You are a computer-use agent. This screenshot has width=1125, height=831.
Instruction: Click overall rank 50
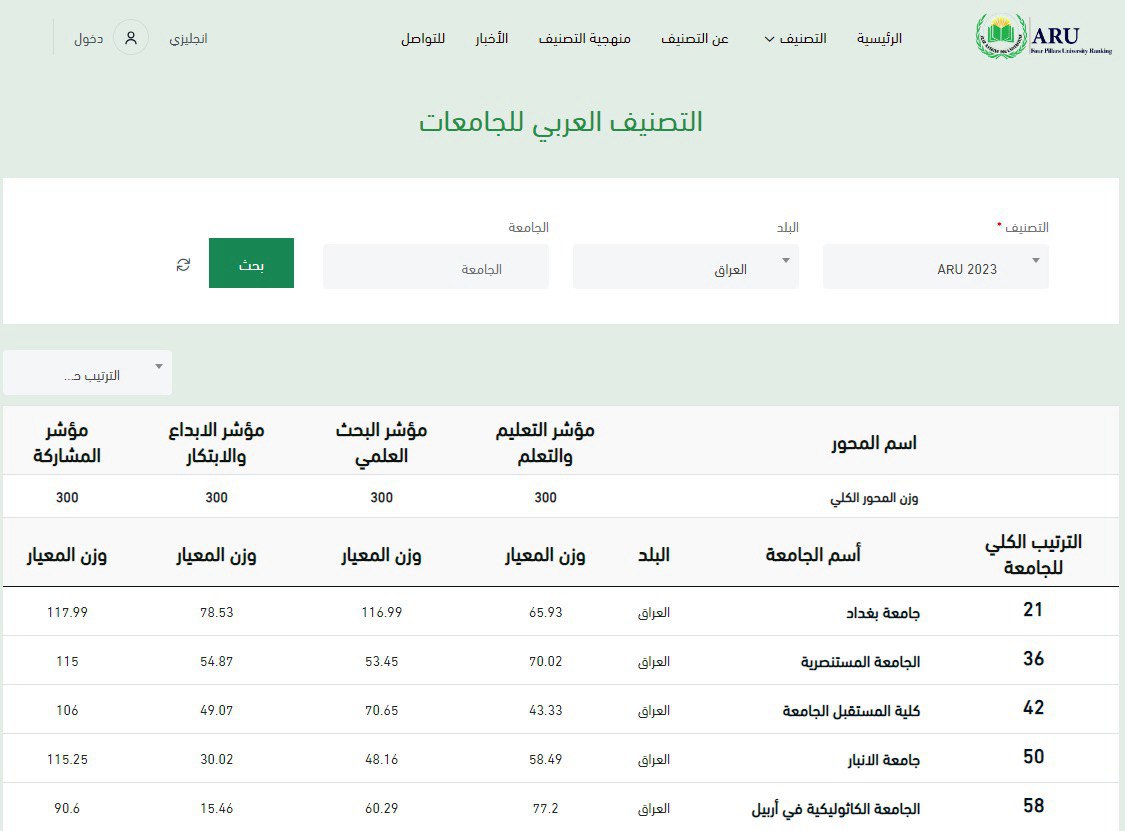(1033, 756)
